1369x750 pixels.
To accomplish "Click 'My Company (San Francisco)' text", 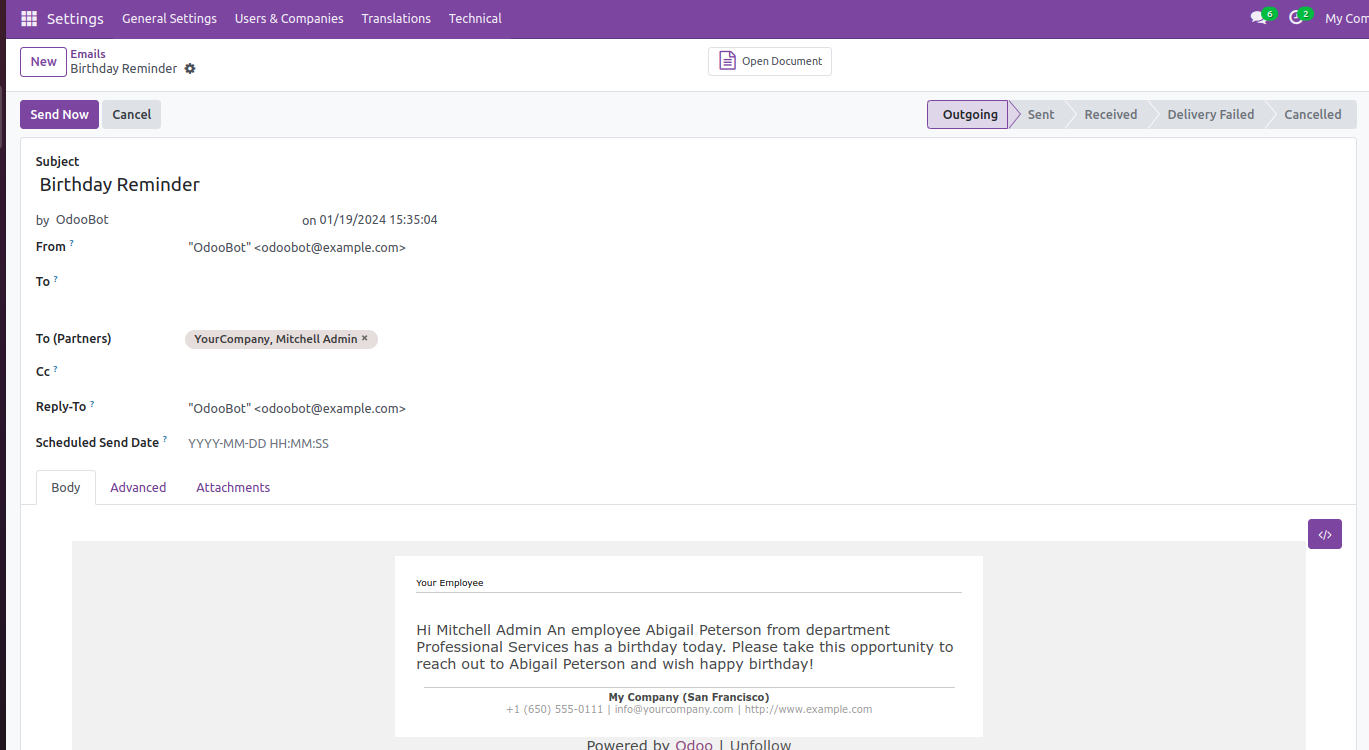I will 689,697.
